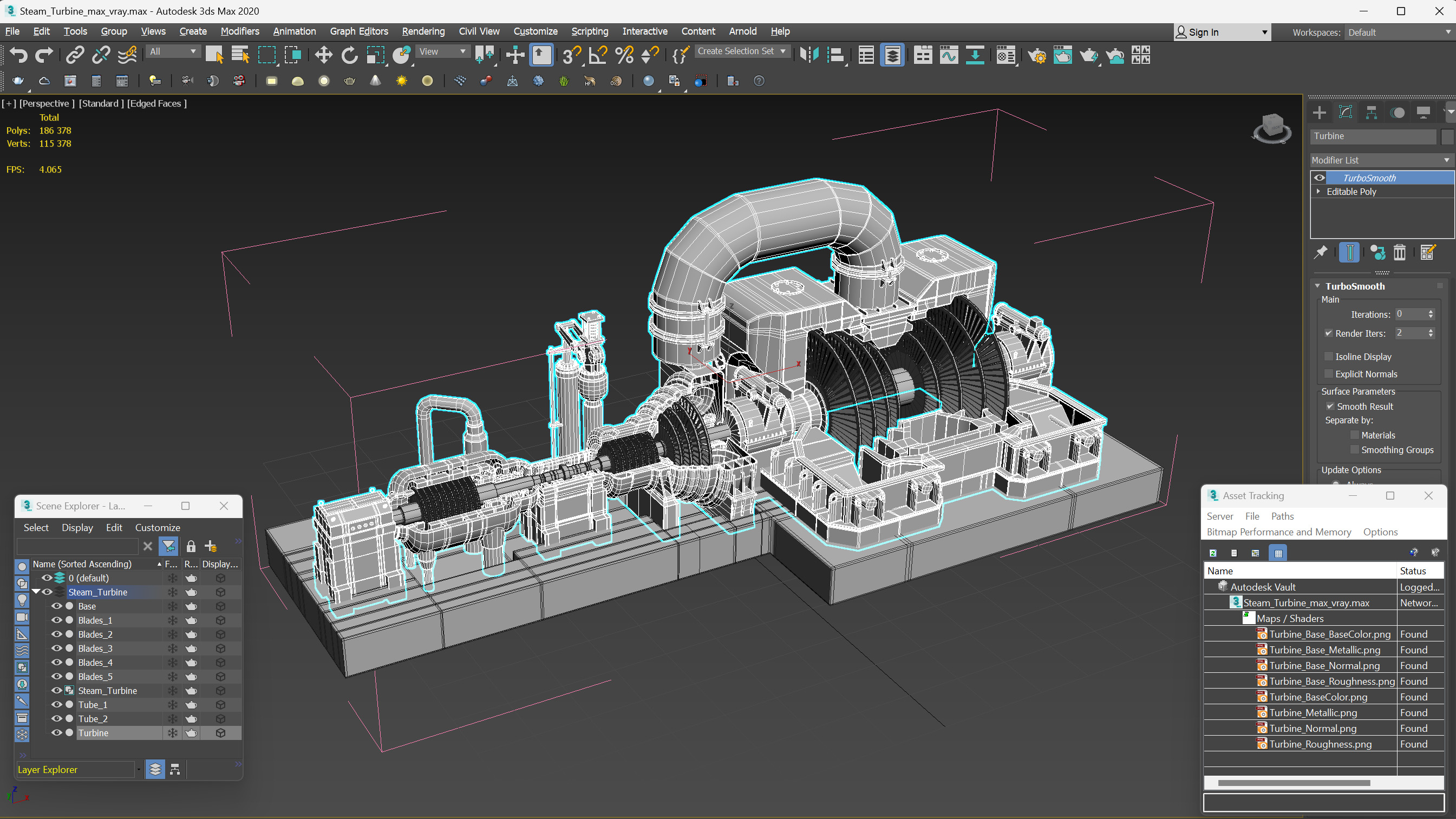
Task: Toggle TurboSmooth modifier eye visibility
Action: click(x=1319, y=178)
